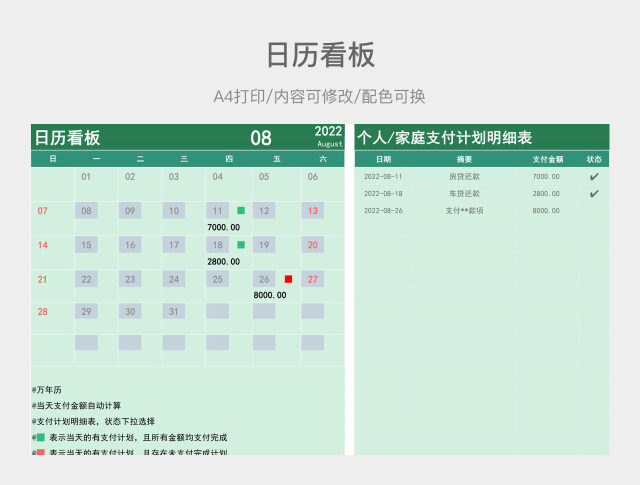The height and width of the screenshot is (485, 640).
Task: Click the red Sunday date 28
Action: 42,312
